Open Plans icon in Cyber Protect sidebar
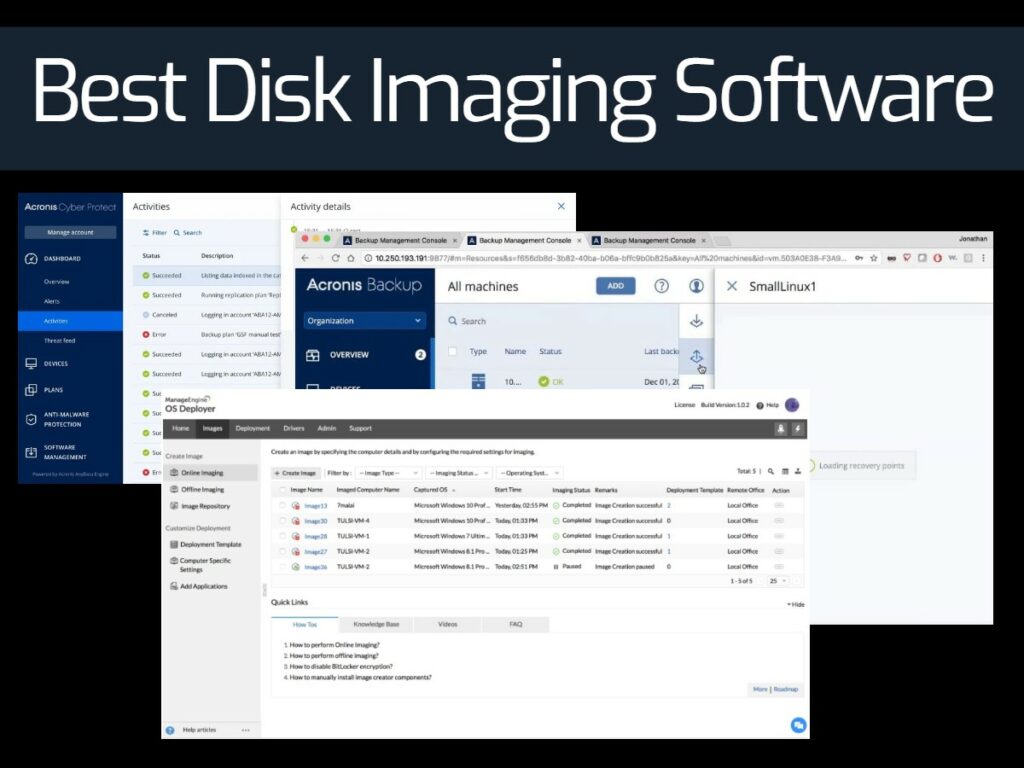 pyautogui.click(x=31, y=390)
